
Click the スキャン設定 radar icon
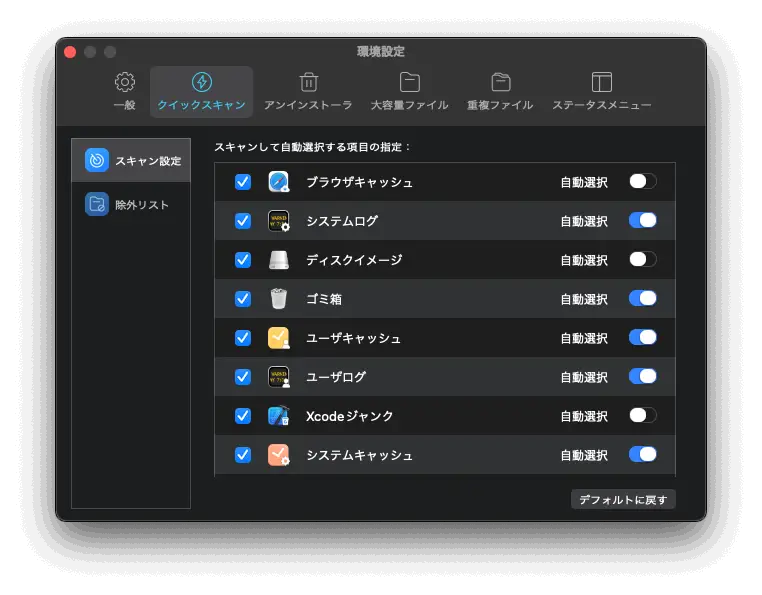[97, 160]
